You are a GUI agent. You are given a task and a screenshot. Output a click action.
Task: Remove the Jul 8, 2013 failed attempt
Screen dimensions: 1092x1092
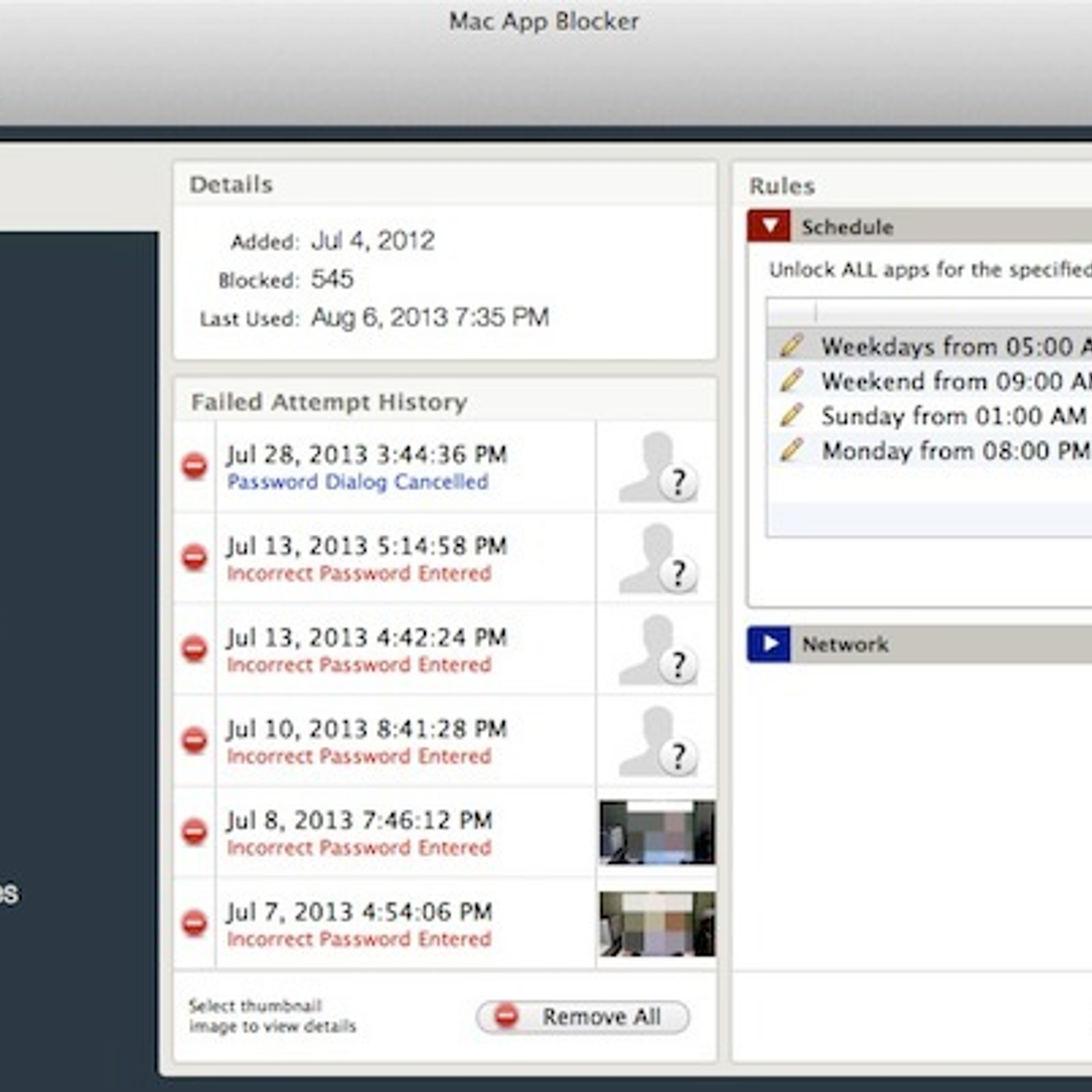pyautogui.click(x=194, y=832)
